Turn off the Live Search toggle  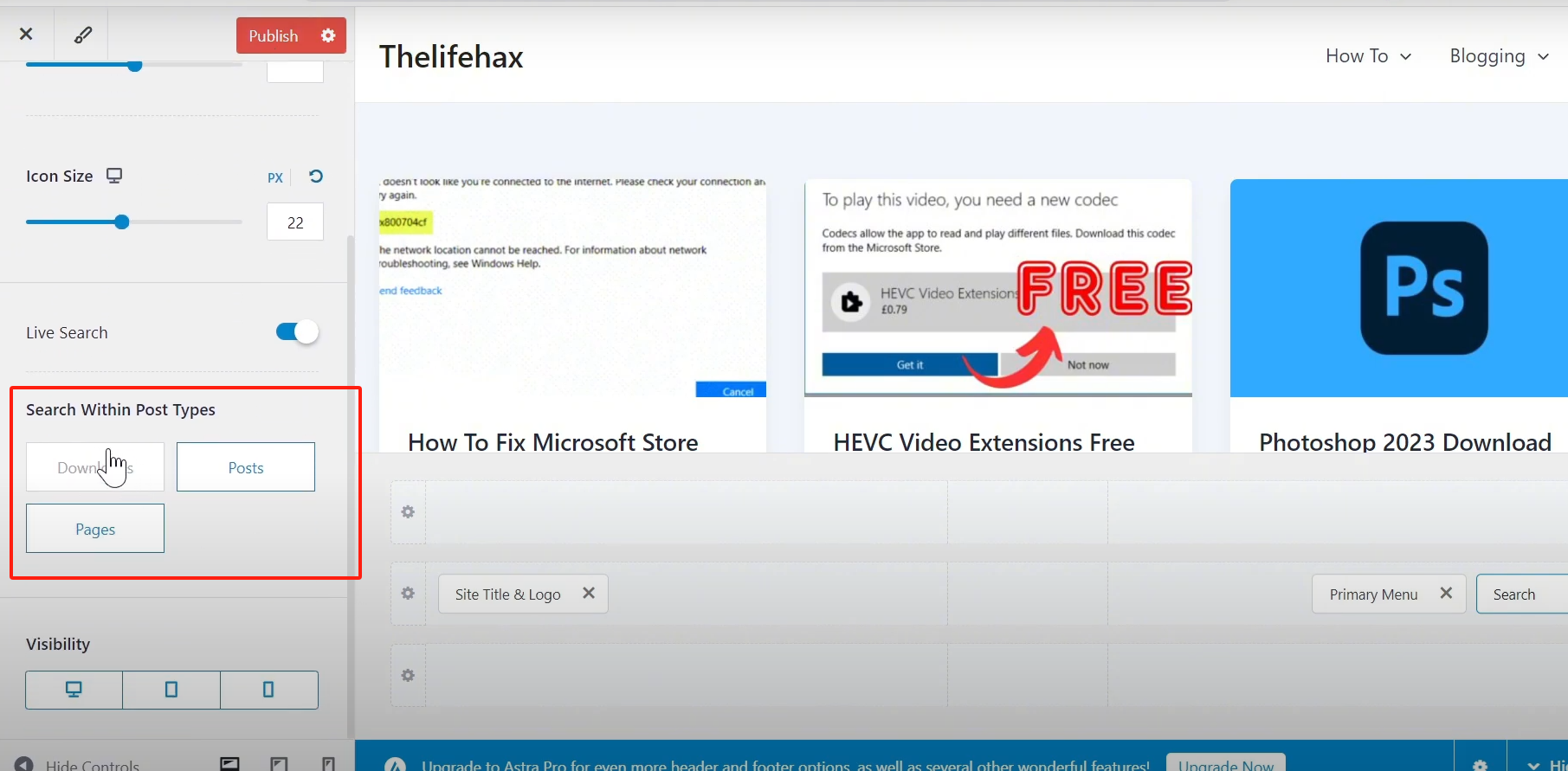(x=297, y=331)
